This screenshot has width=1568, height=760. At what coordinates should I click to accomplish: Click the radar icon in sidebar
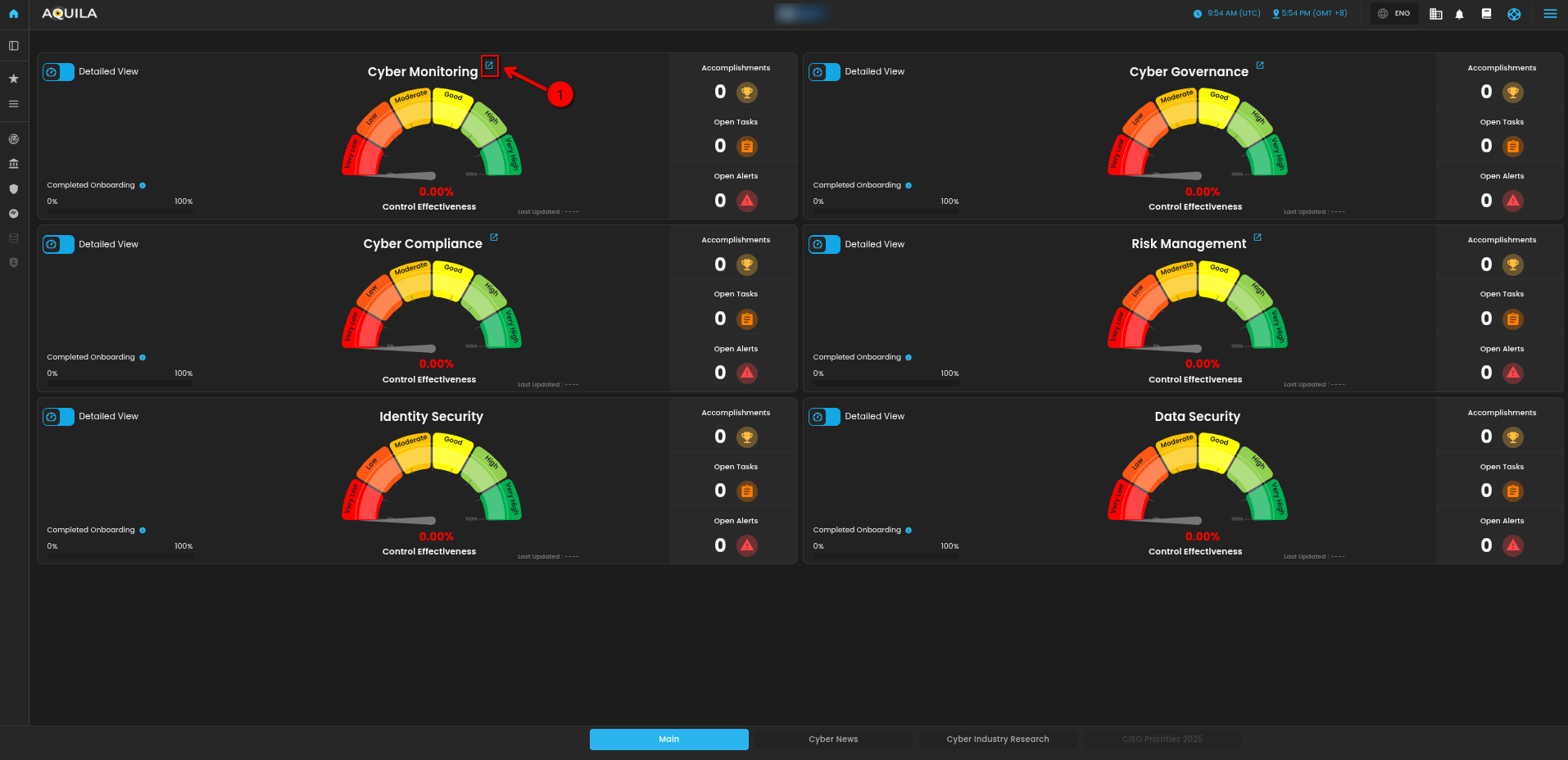coord(14,139)
